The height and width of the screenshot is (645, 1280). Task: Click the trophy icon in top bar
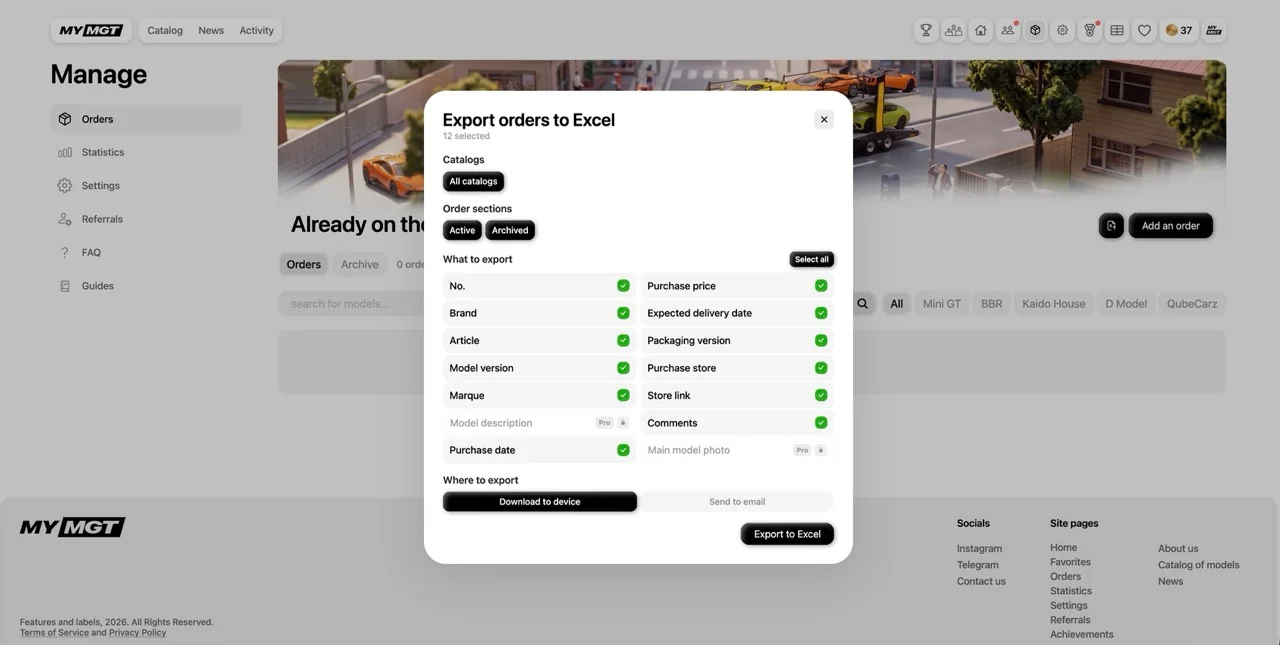926,30
